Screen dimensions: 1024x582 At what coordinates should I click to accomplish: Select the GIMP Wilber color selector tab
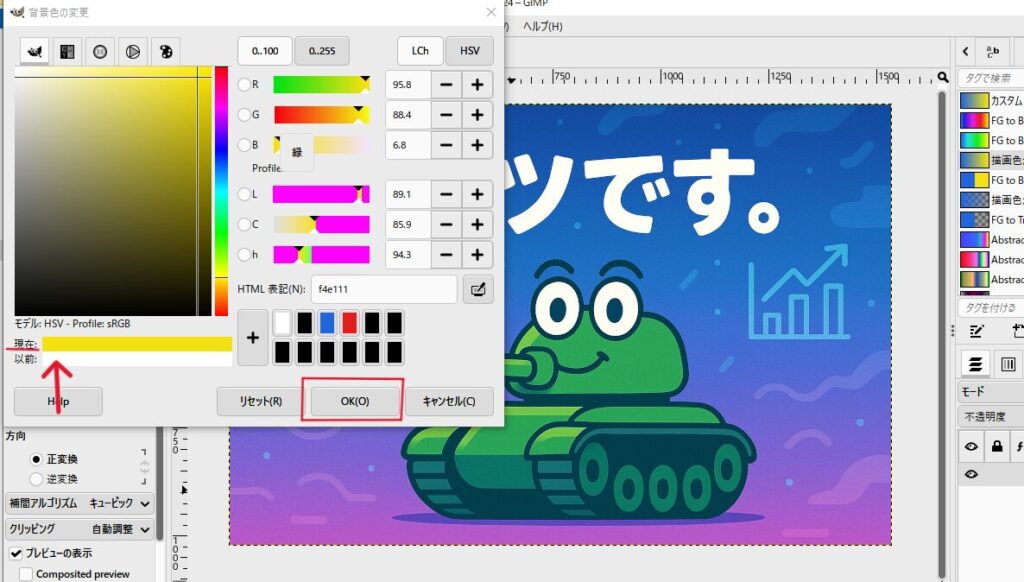coord(35,52)
